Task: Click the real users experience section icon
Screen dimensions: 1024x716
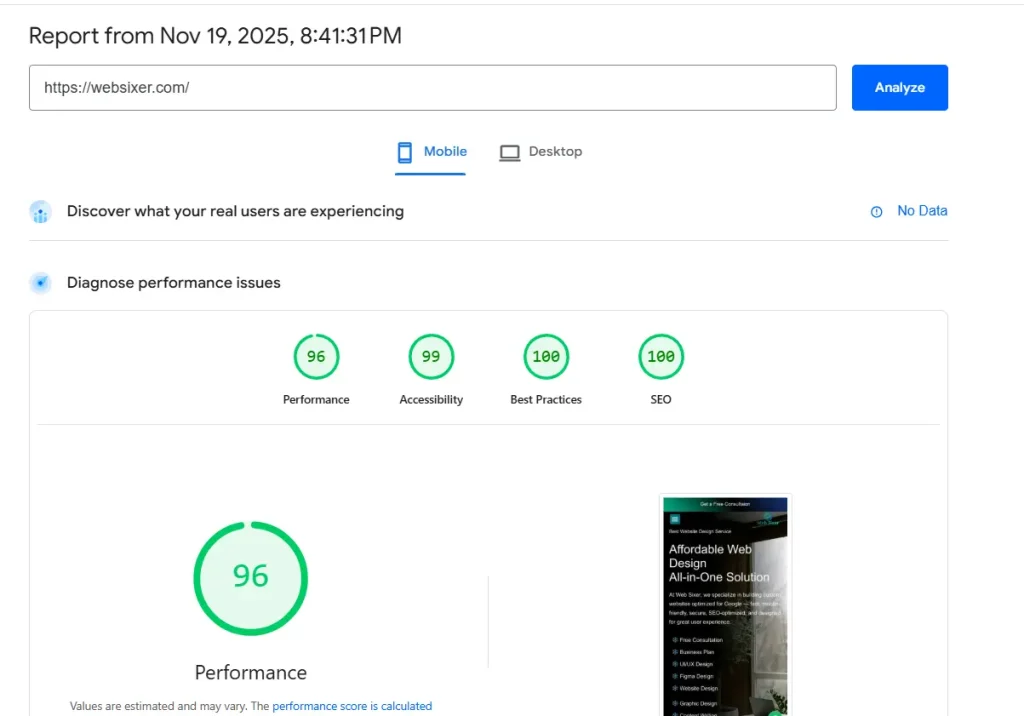Action: tap(40, 211)
